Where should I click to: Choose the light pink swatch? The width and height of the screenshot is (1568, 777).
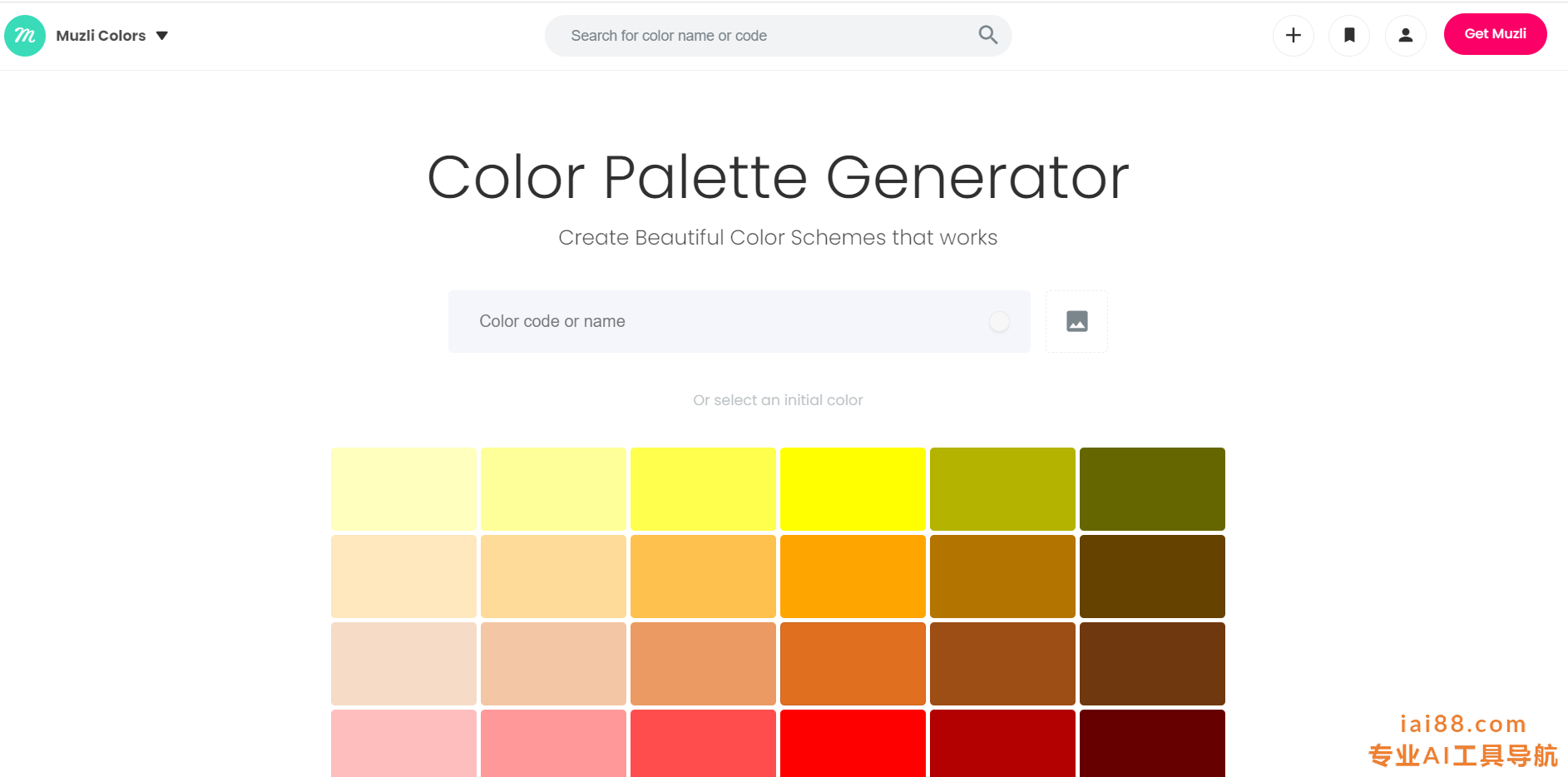point(403,743)
